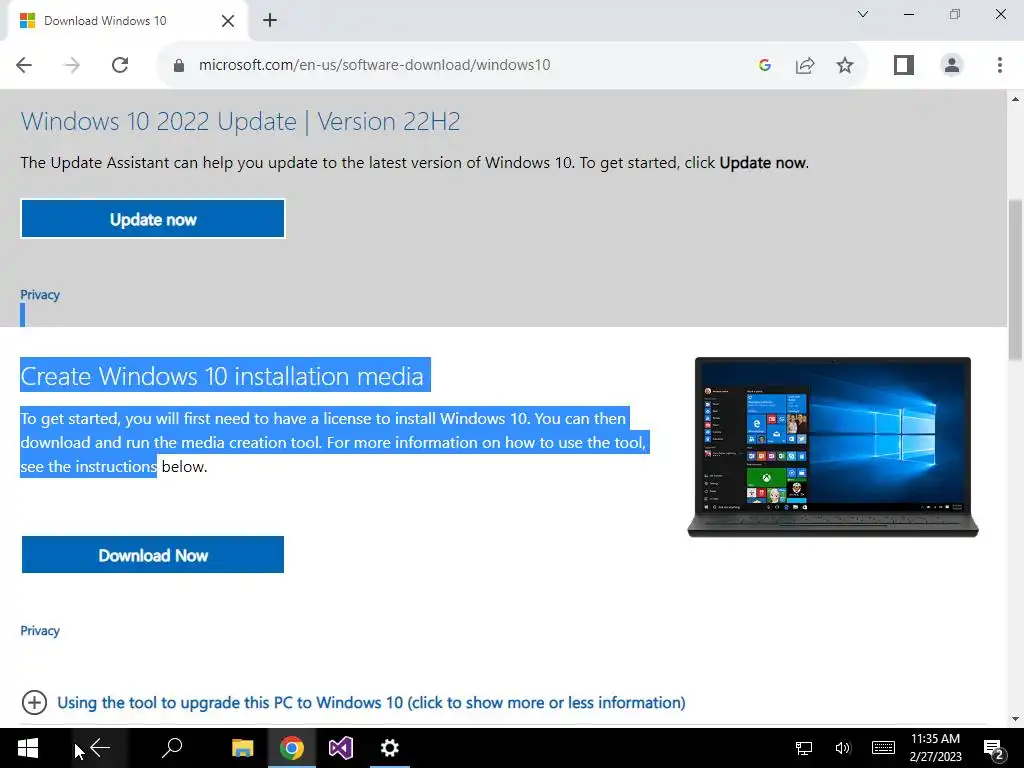Click the scrollbar up arrow
This screenshot has height=768, width=1024.
coord(1015,99)
